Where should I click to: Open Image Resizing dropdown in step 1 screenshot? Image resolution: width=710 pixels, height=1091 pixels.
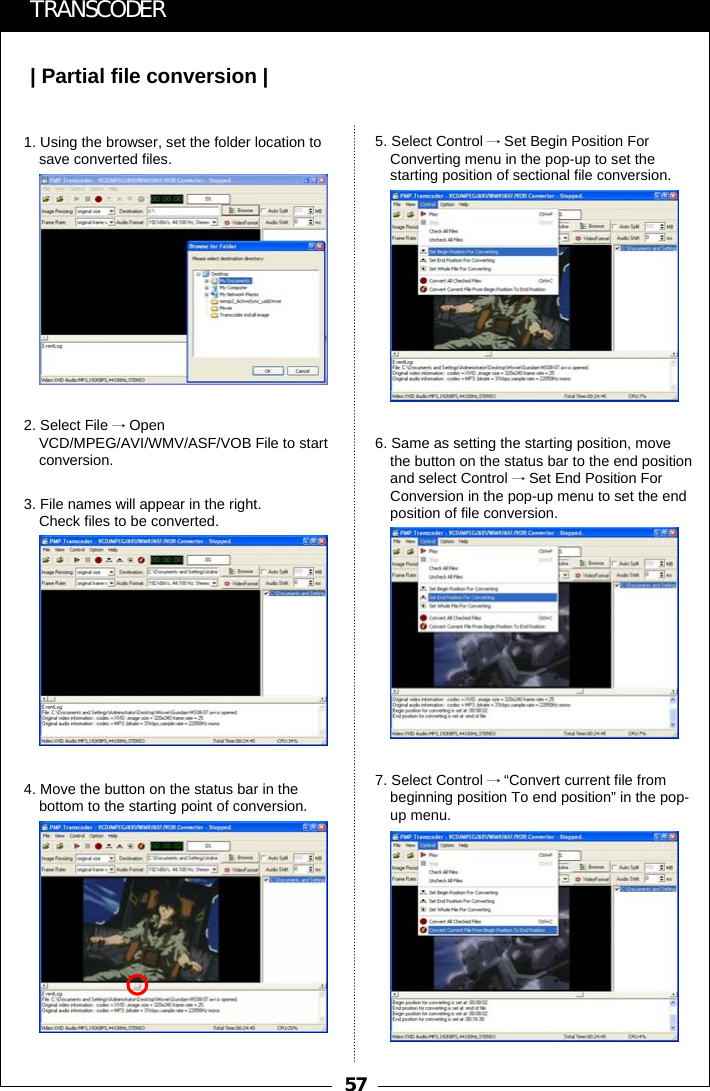pos(111,211)
